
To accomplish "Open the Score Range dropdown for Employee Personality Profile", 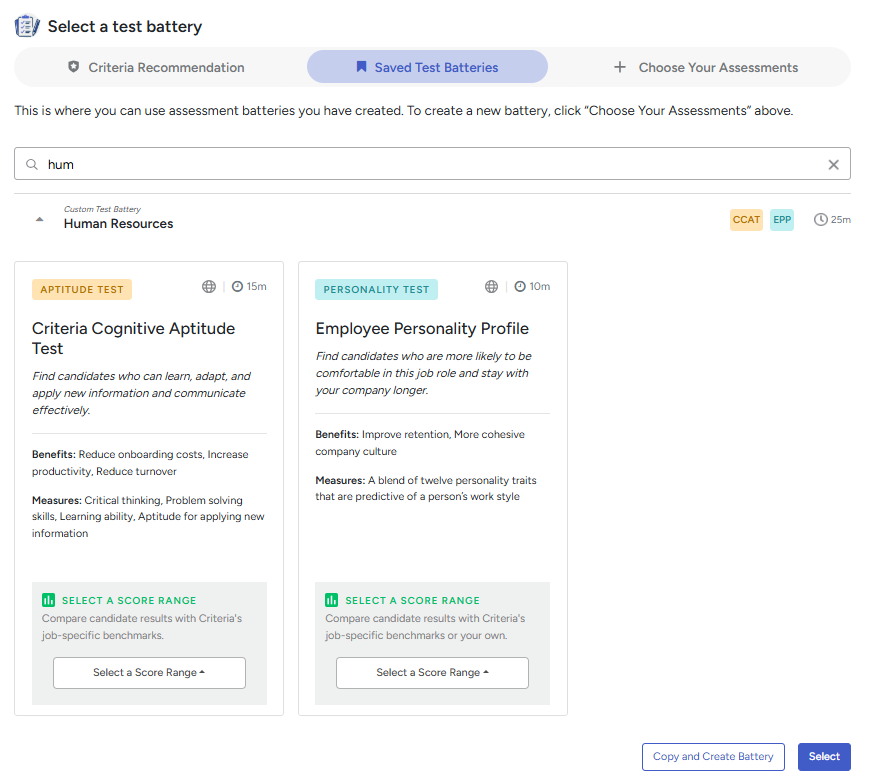I will tap(432, 673).
